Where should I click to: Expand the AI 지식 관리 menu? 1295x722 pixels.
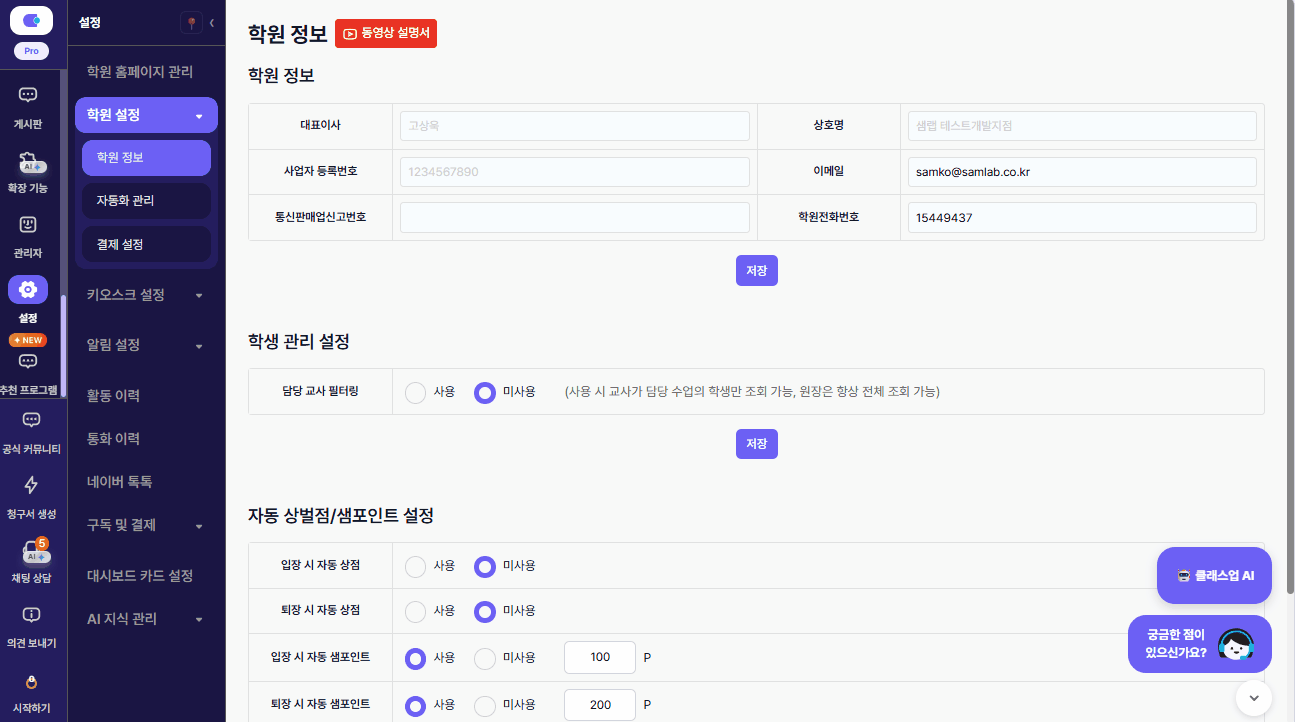click(x=146, y=619)
